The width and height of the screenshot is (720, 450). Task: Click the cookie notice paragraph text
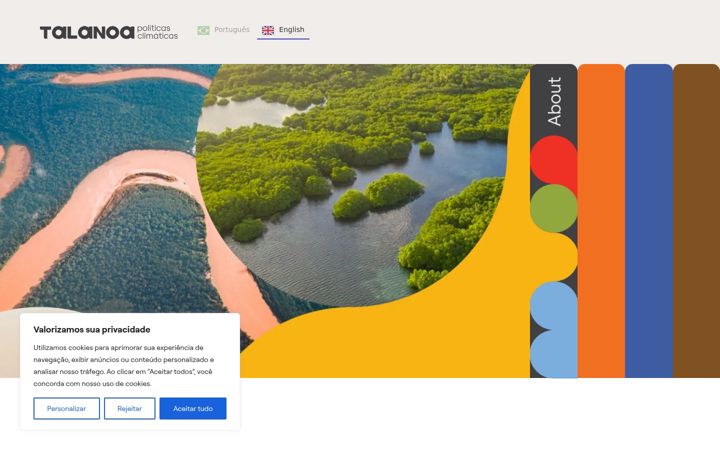point(124,366)
